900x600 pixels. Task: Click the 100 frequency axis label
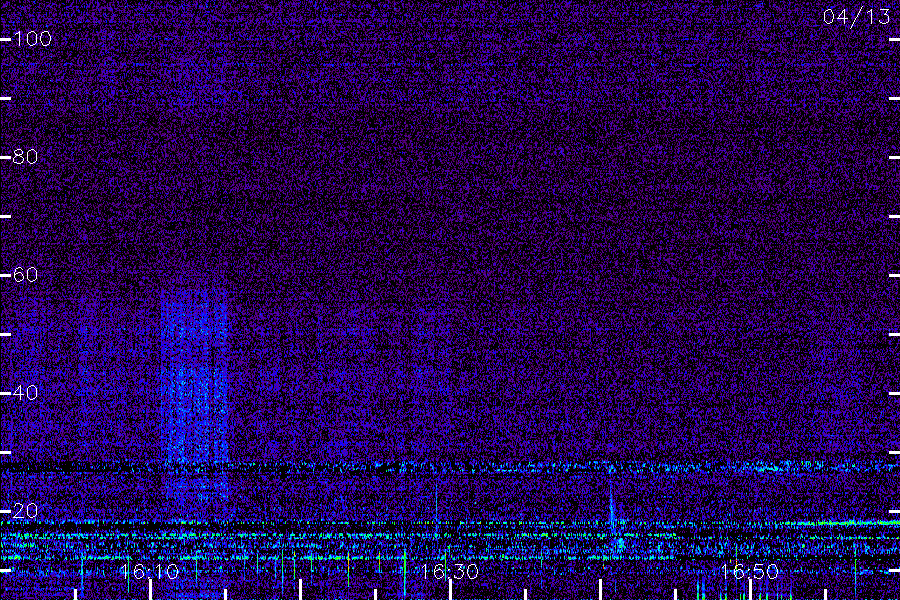point(32,39)
